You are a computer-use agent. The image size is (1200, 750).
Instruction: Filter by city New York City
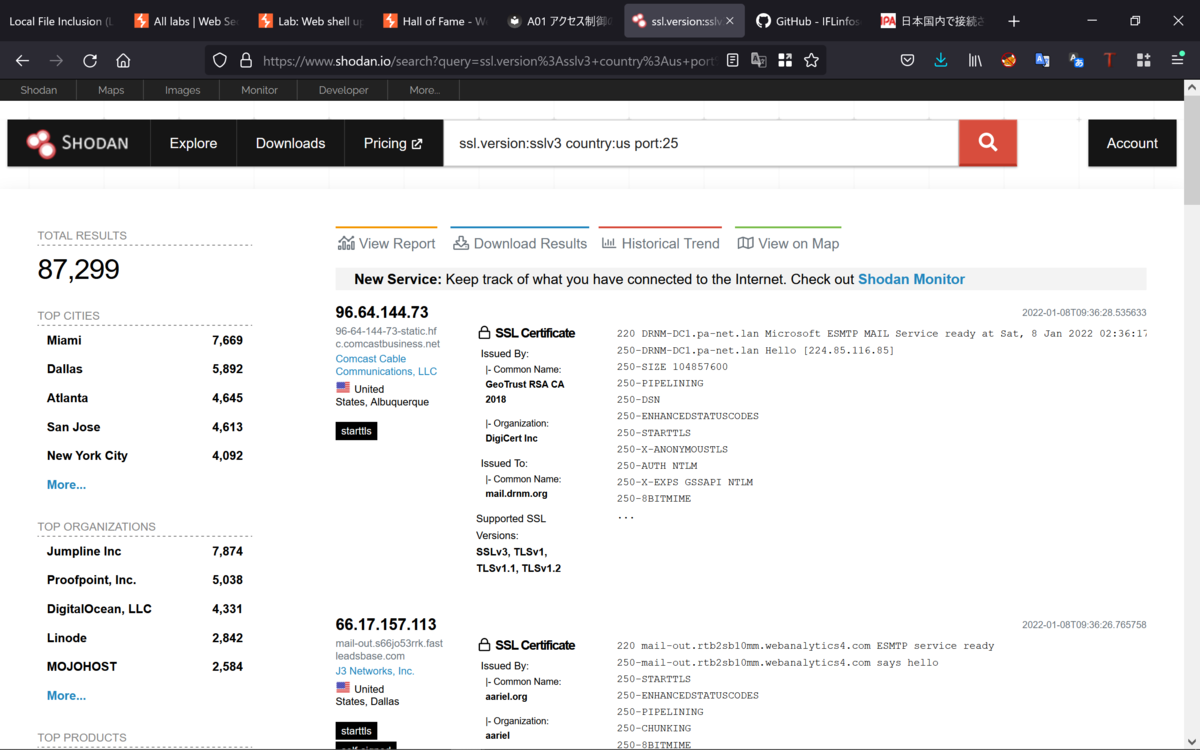coord(87,455)
